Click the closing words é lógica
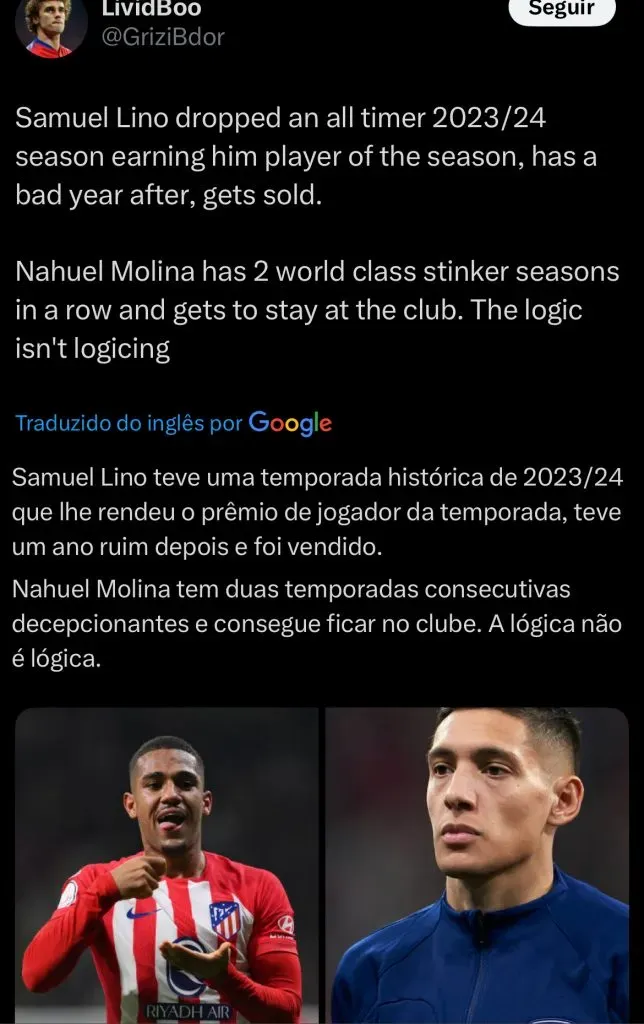644x1024 pixels. pos(56,658)
